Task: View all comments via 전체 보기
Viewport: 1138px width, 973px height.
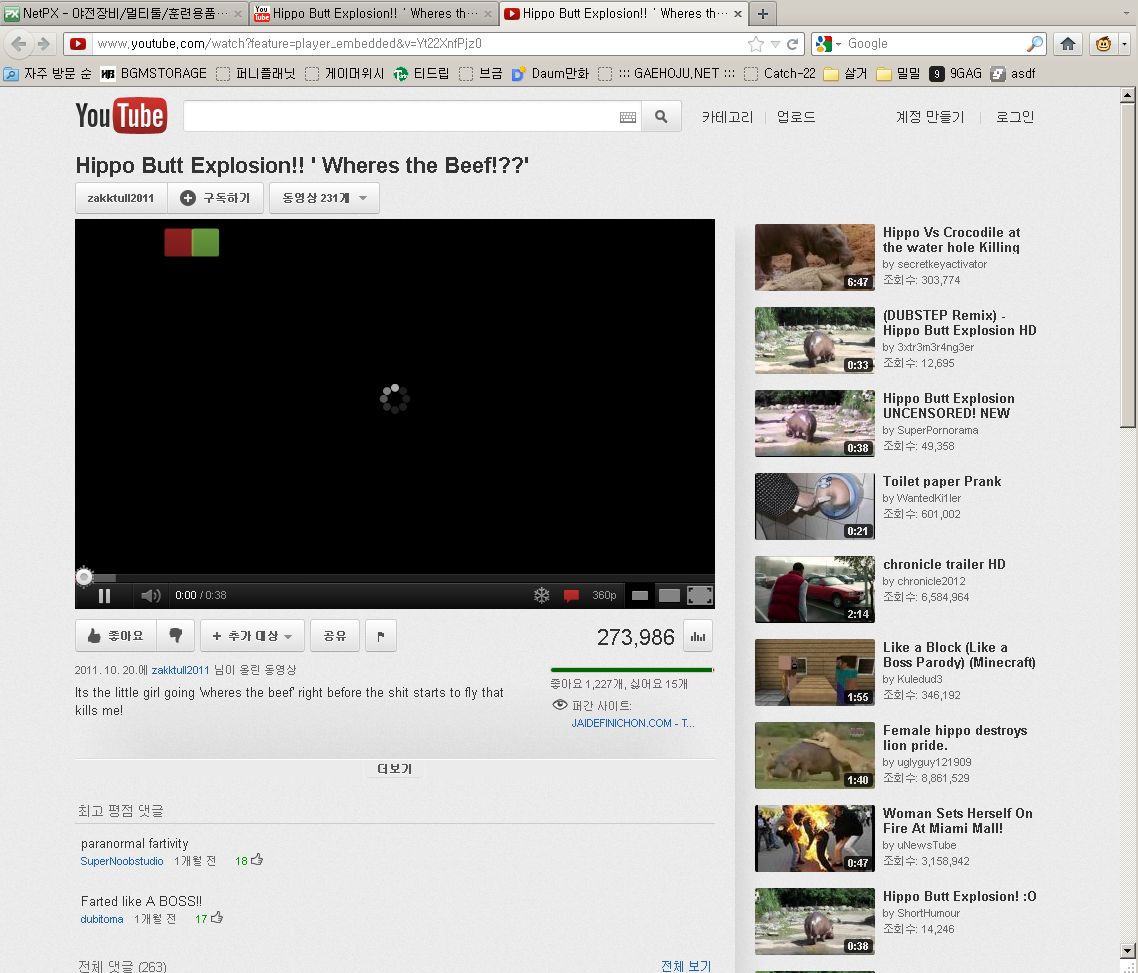Action: tap(687, 966)
